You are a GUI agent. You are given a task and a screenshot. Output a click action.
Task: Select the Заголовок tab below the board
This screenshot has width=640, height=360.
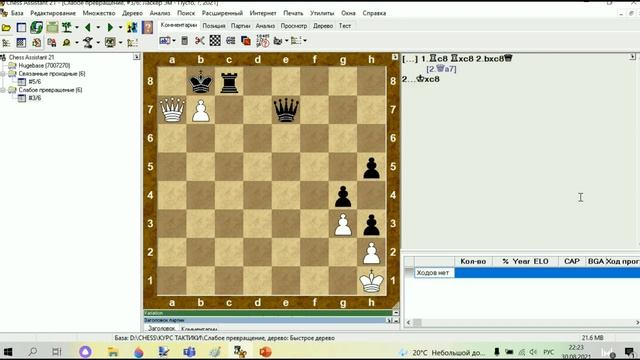point(161,328)
